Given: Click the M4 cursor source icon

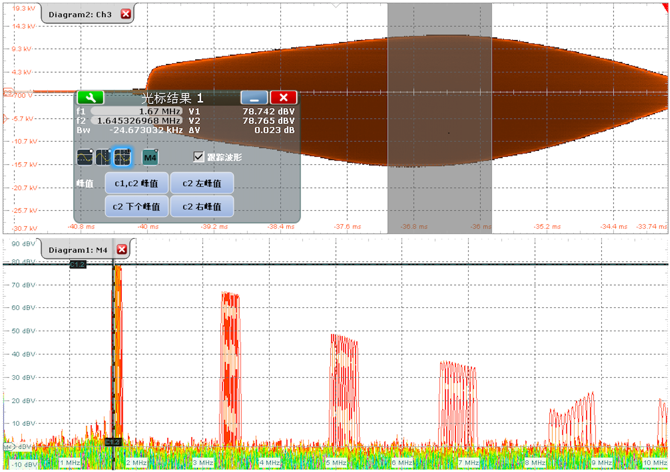Looking at the screenshot, I should click(150, 157).
